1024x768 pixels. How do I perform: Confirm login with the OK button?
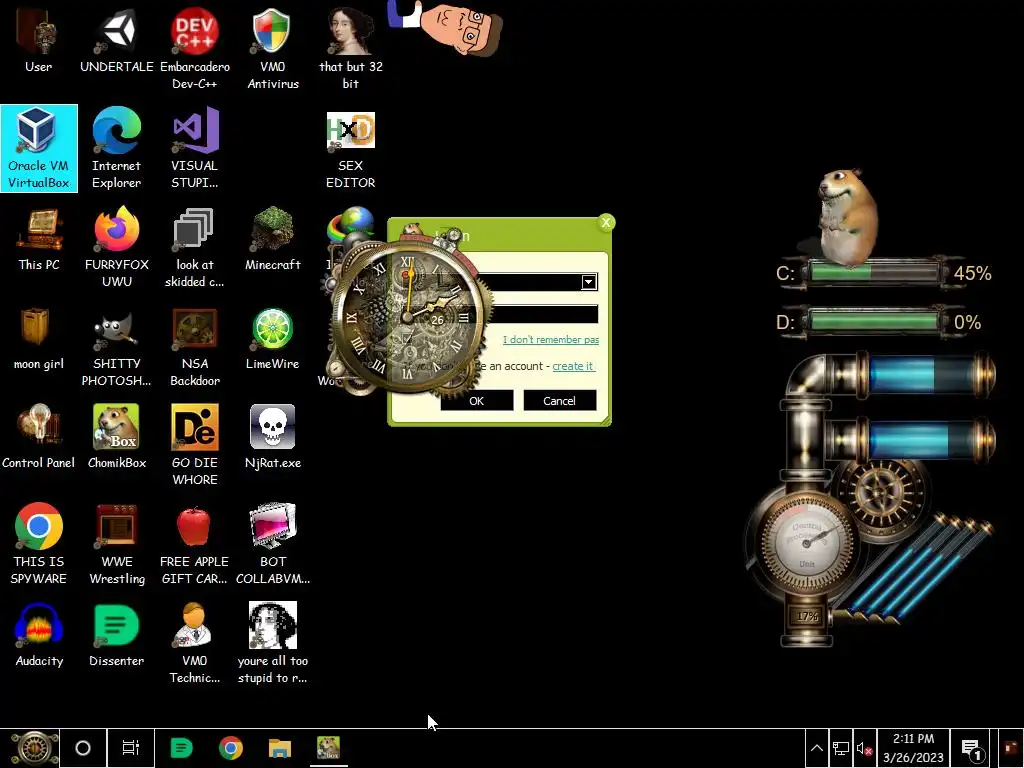(x=477, y=400)
